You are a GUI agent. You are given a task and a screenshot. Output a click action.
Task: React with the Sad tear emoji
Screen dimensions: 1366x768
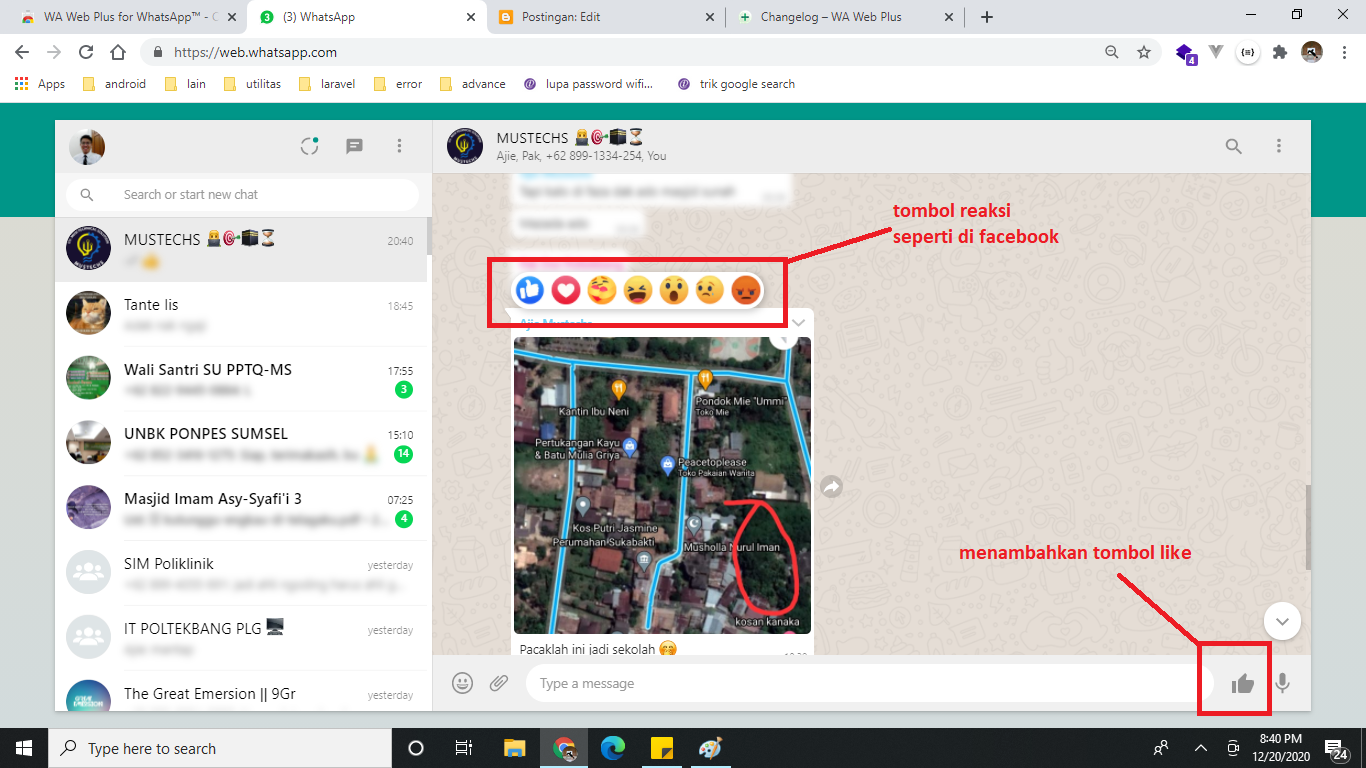coord(710,290)
